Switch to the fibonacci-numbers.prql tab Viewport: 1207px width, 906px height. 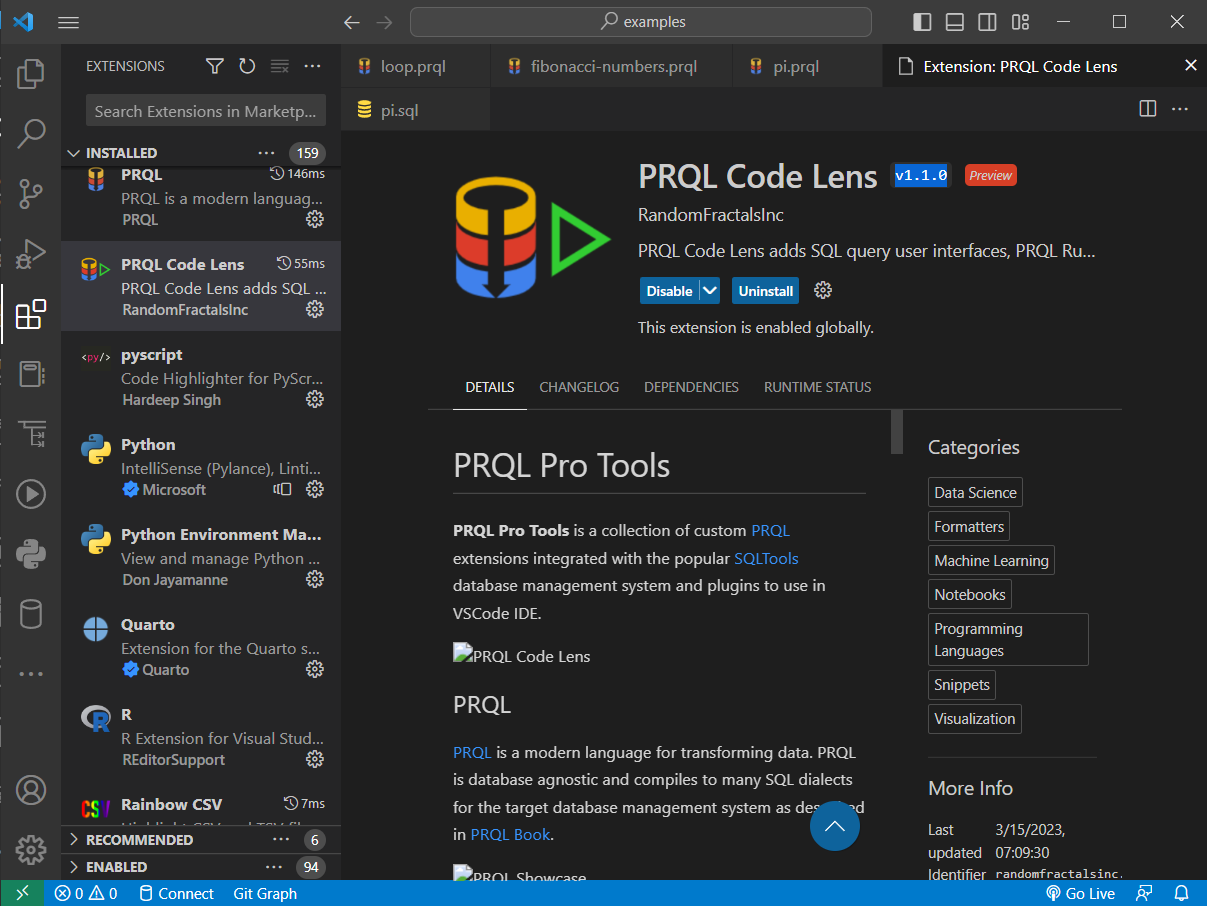click(611, 67)
